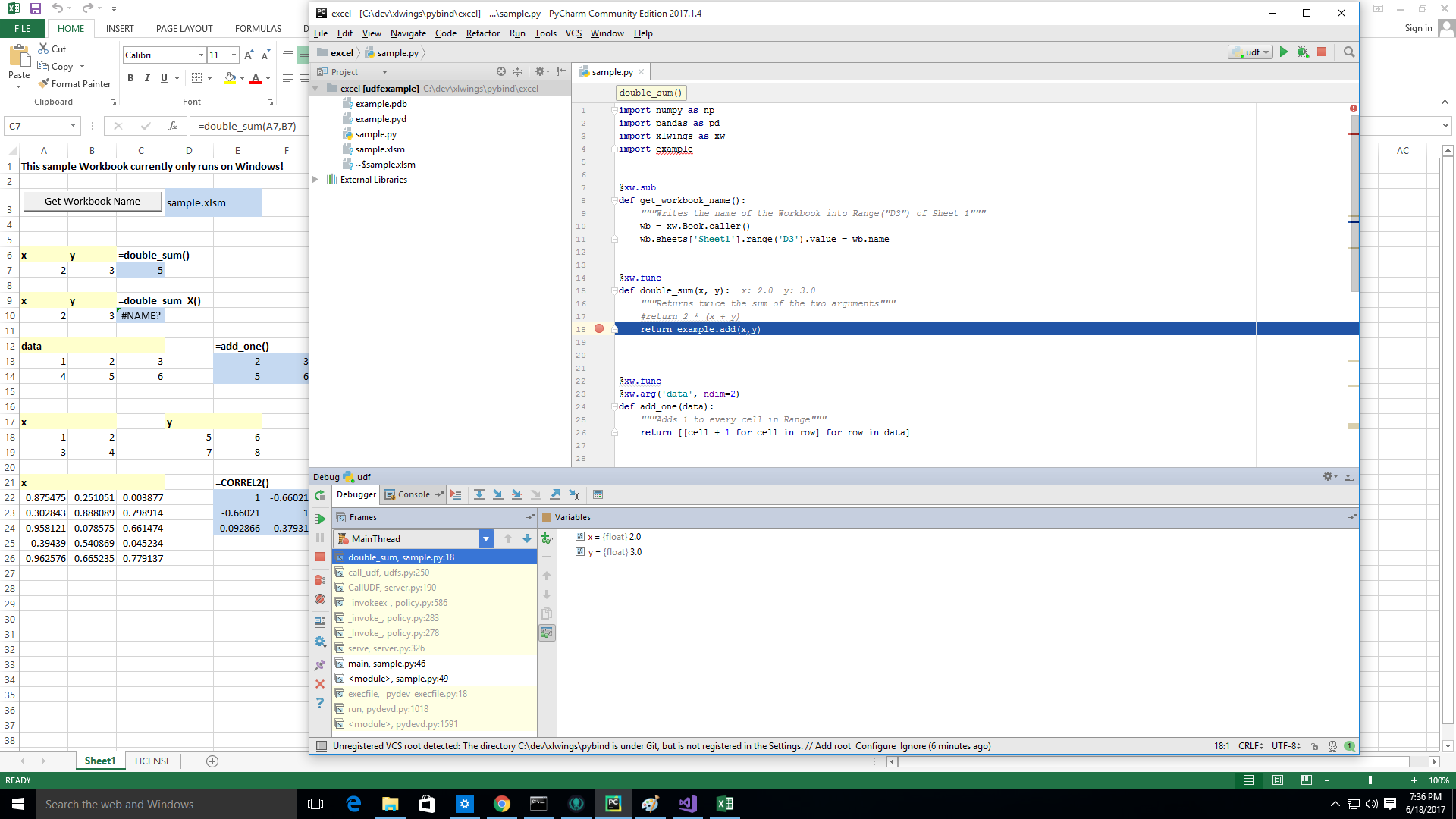Open Project panel settings gear

(541, 72)
